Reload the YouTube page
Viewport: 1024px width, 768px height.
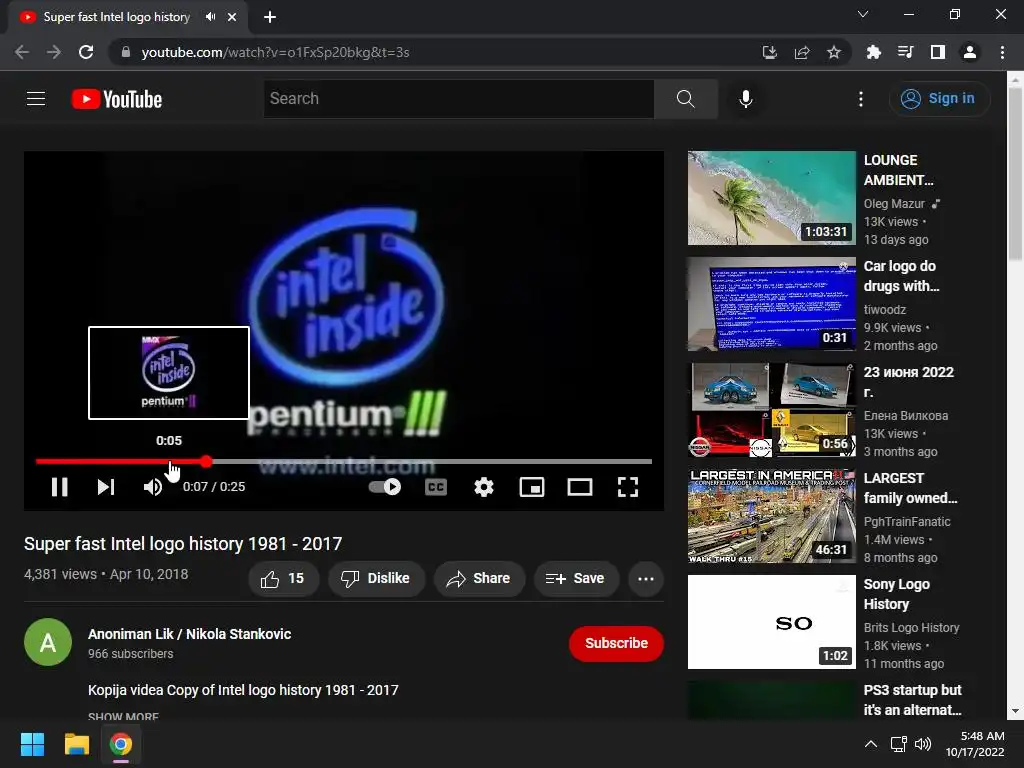tap(86, 52)
